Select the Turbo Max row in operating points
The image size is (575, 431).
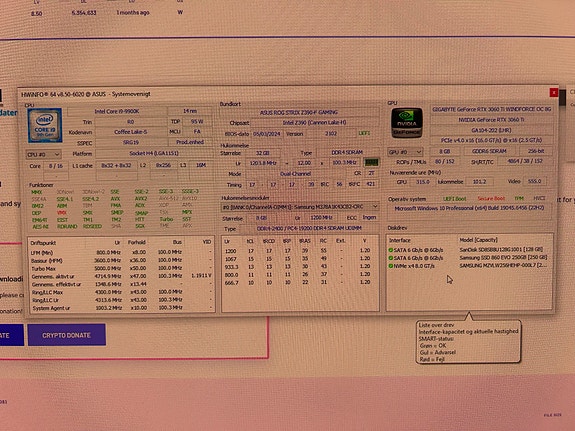tap(121, 268)
